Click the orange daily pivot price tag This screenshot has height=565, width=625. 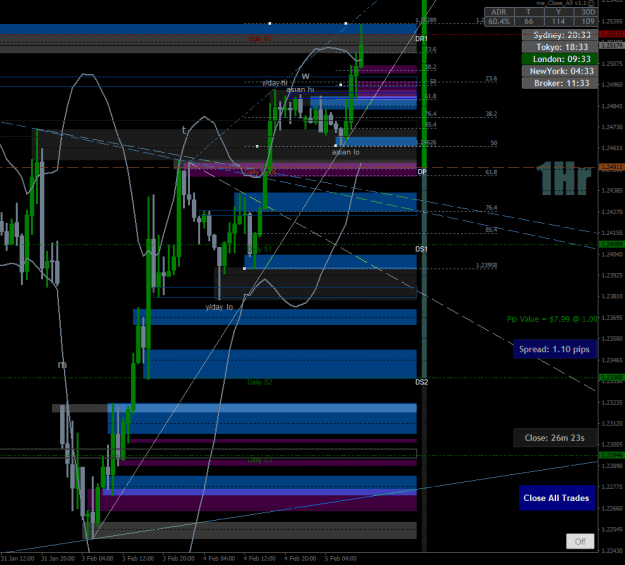tap(612, 167)
